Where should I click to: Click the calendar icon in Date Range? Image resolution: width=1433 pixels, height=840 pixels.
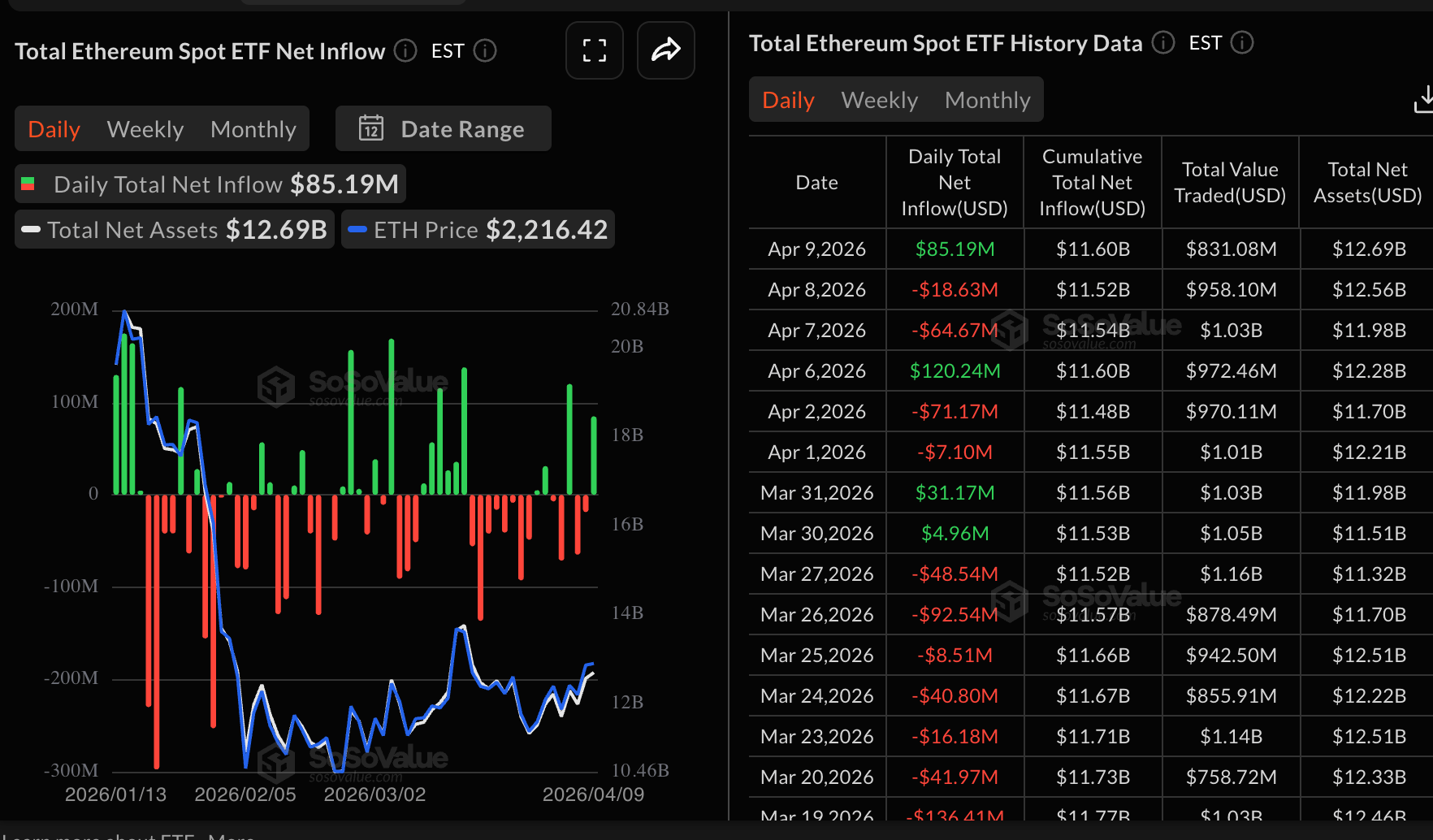coord(371,128)
